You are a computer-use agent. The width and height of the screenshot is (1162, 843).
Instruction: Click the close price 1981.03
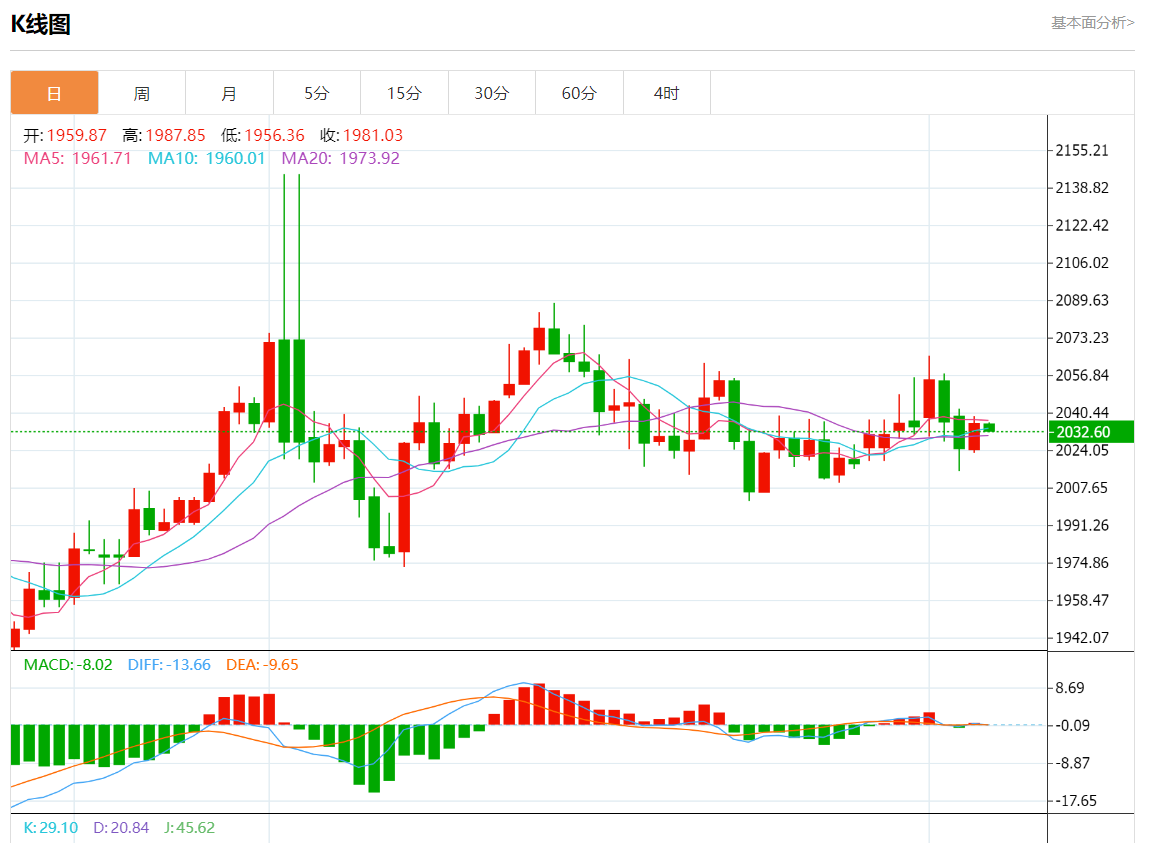tap(373, 136)
